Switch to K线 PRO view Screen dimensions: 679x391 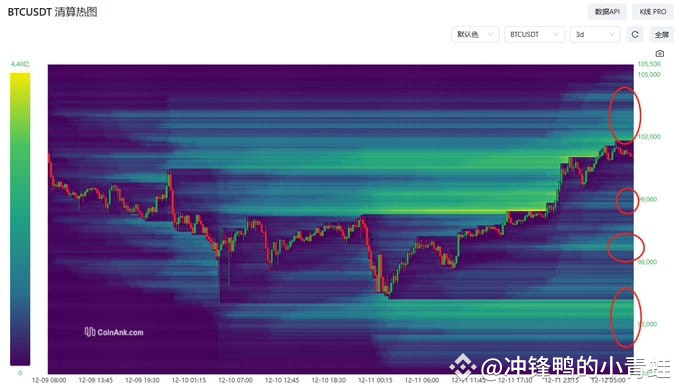pyautogui.click(x=653, y=12)
